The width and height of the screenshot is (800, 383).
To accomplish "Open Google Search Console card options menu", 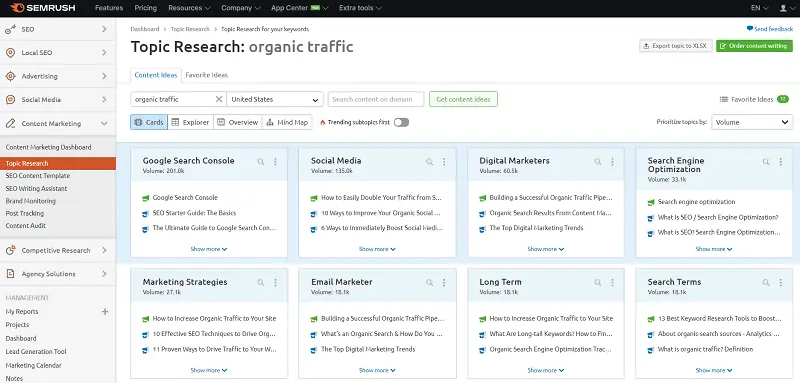I will click(x=276, y=162).
